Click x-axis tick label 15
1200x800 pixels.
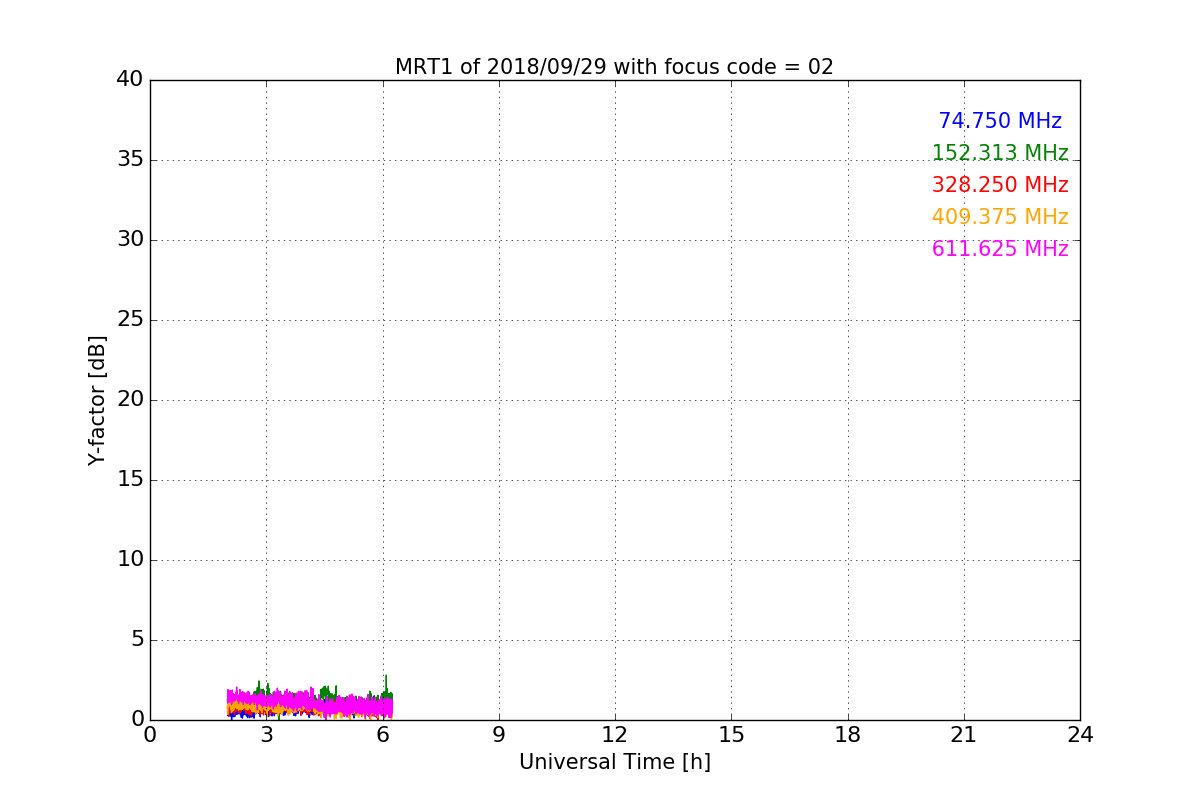(x=731, y=735)
